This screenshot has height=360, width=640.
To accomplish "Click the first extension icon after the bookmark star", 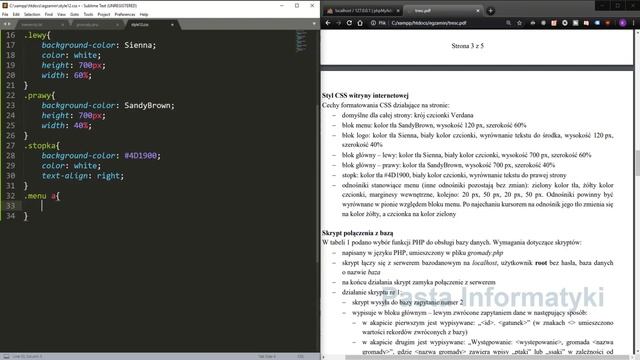I will coord(533,23).
